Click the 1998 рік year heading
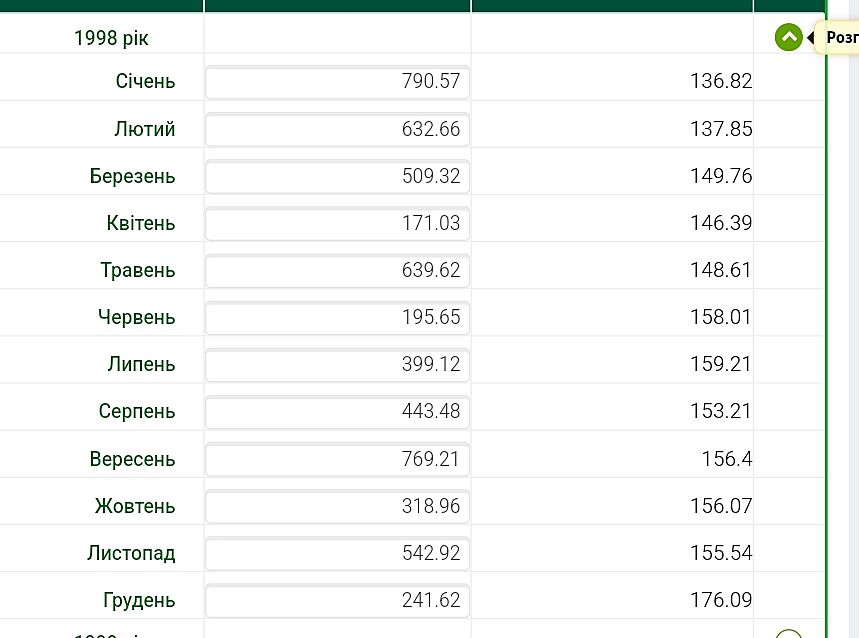The image size is (859, 638). [x=111, y=38]
